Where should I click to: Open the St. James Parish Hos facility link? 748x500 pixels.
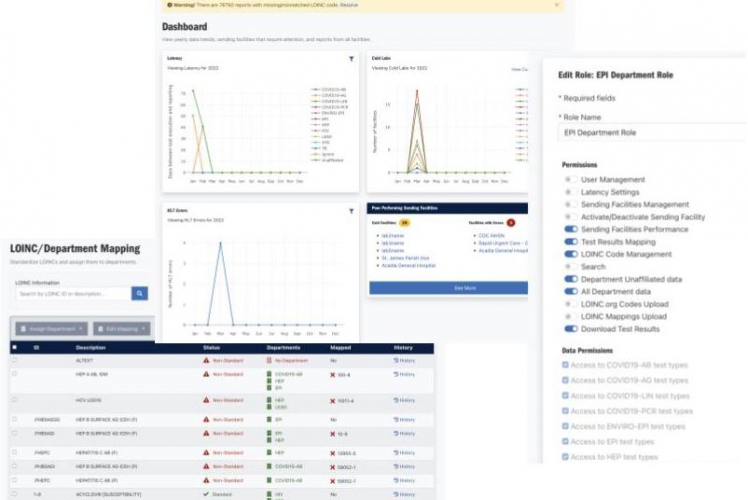click(x=405, y=258)
